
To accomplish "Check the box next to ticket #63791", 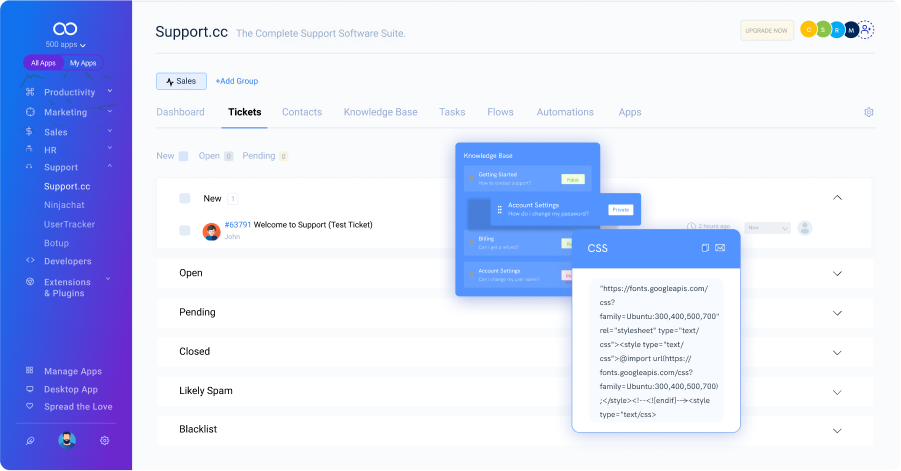I will [184, 230].
